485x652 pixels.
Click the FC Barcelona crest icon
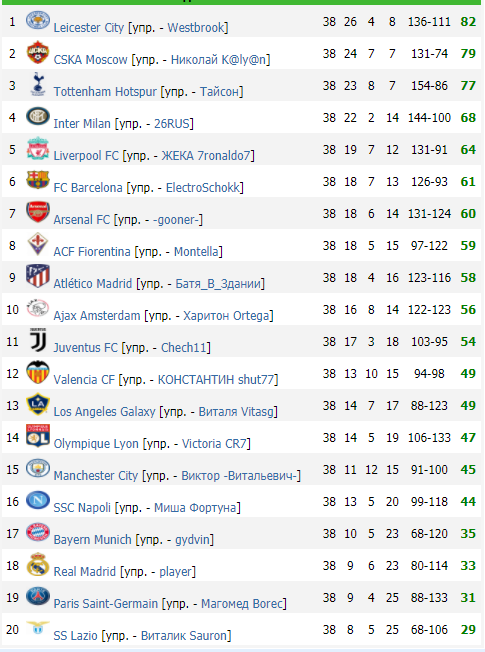pyautogui.click(x=38, y=180)
